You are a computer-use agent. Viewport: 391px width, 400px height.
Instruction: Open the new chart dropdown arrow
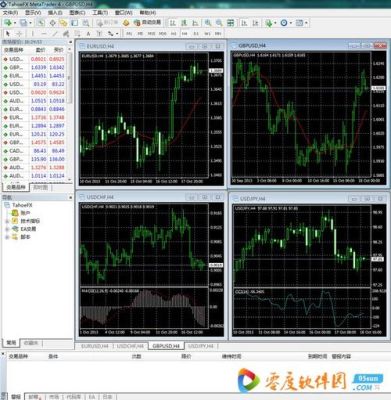15,23
